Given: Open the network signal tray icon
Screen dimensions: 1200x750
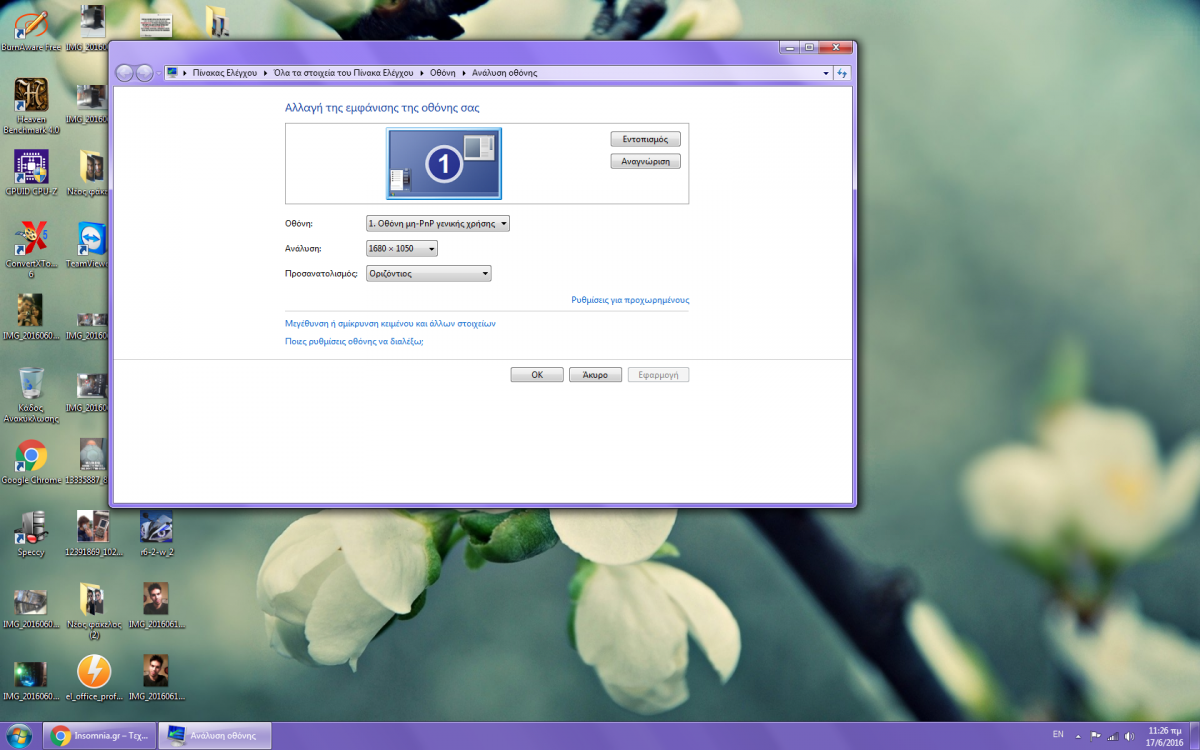Looking at the screenshot, I should [1113, 736].
